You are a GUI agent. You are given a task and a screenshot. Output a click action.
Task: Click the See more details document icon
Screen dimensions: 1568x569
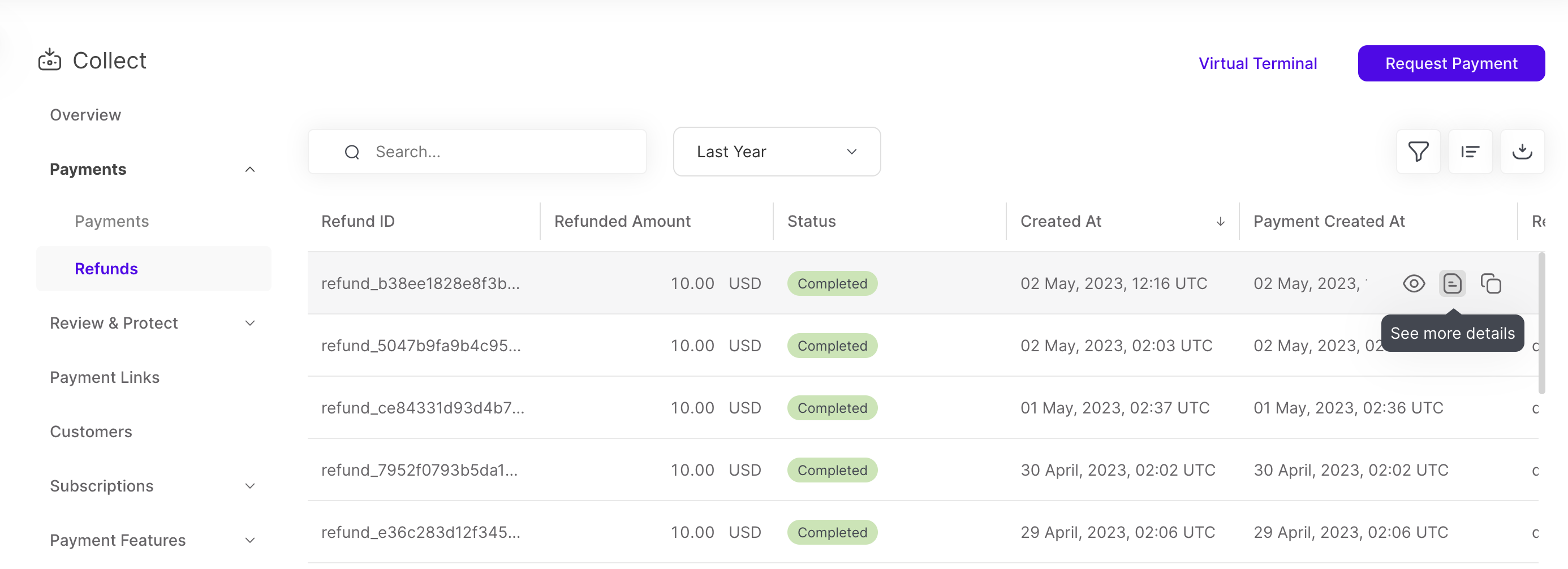[x=1451, y=283]
